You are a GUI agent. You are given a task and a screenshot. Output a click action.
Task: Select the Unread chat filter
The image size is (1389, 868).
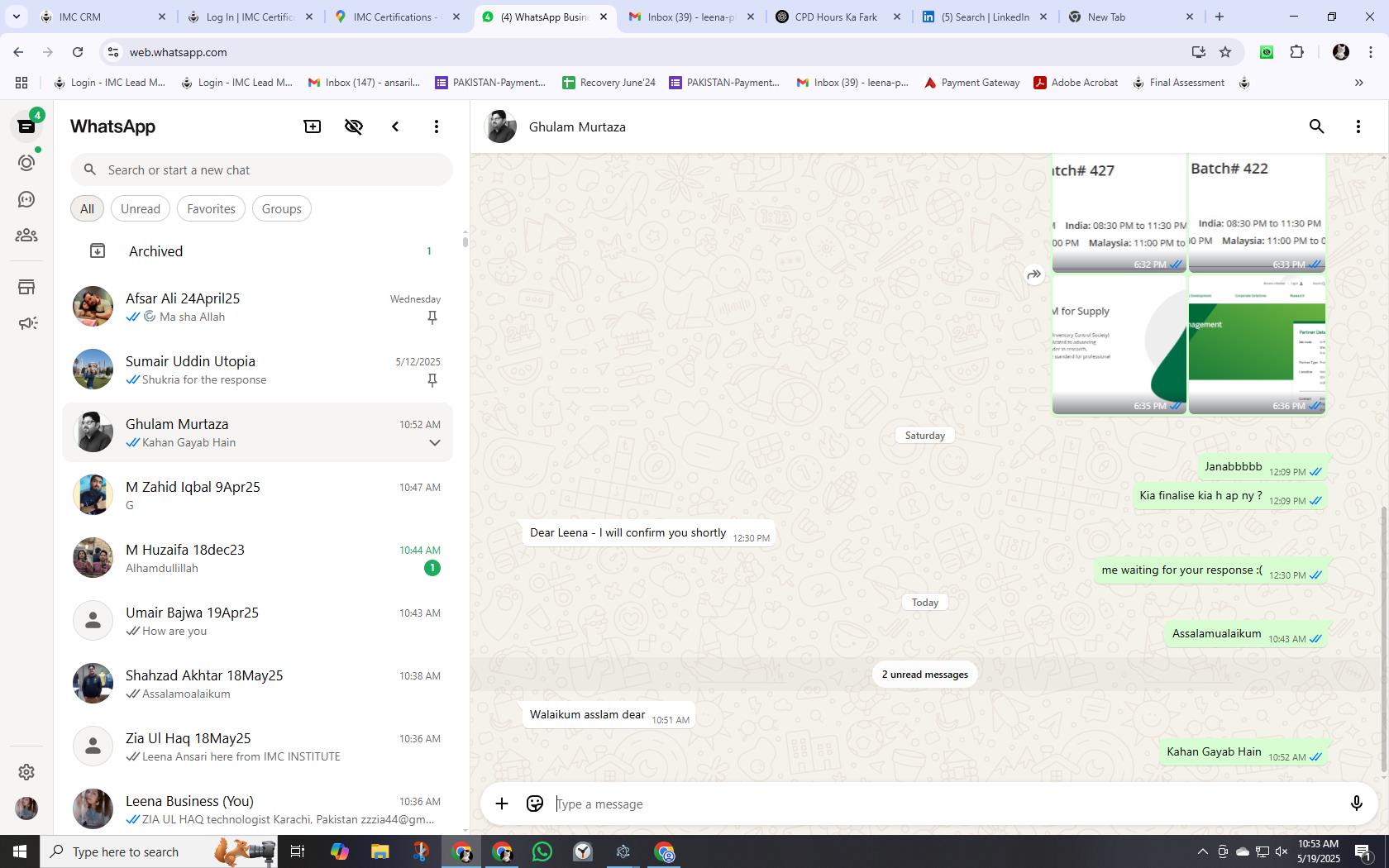[141, 208]
